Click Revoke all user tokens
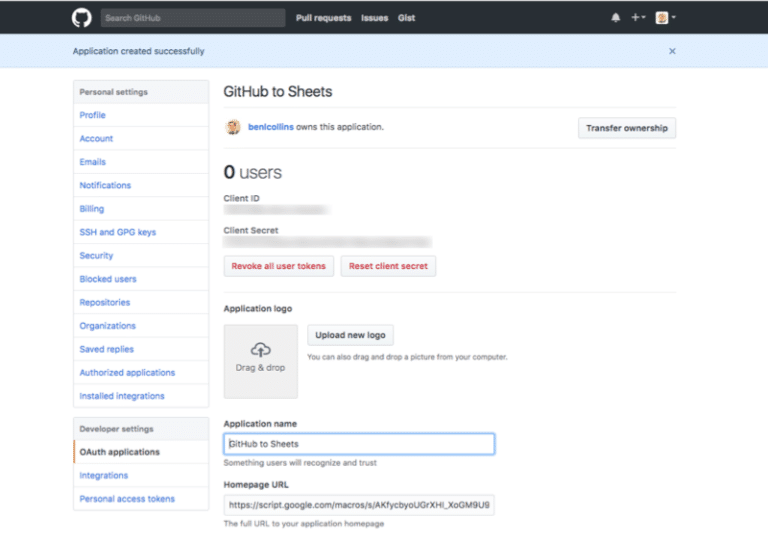Viewport: 768px width, 540px height. click(x=278, y=266)
